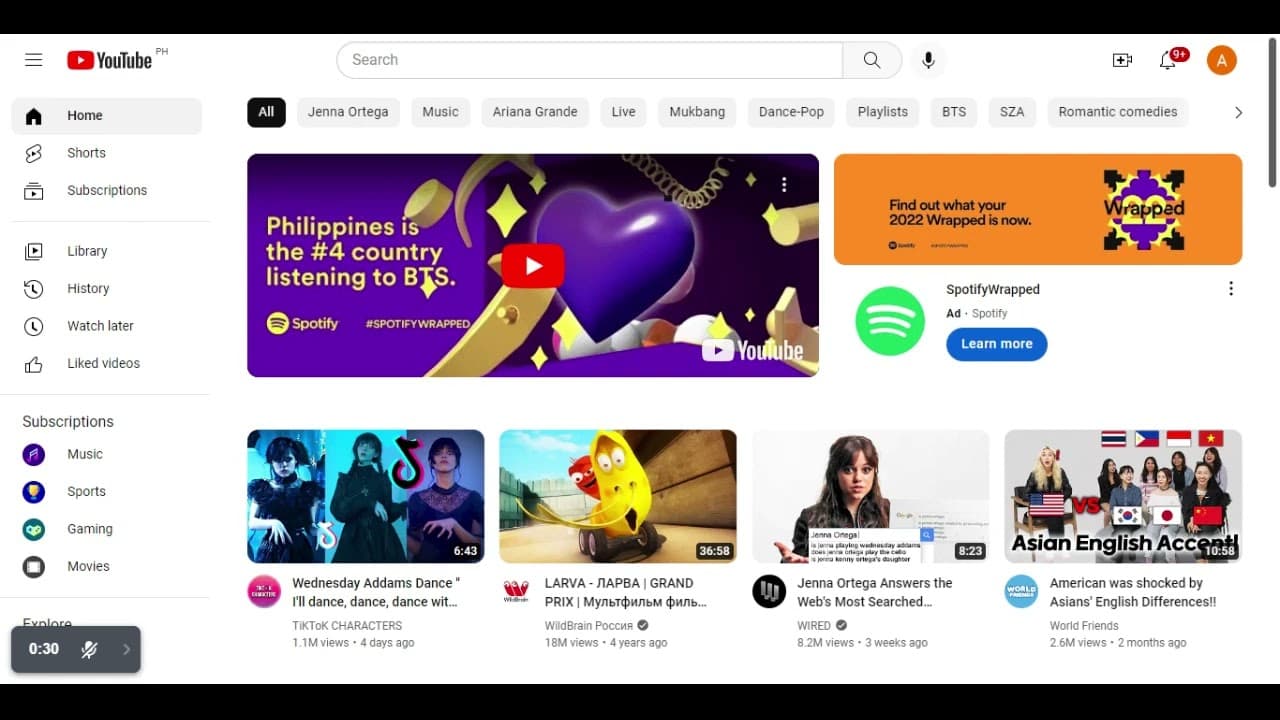Click the orange Spotify Wrapped banner
The image size is (1280, 720).
coord(1038,209)
